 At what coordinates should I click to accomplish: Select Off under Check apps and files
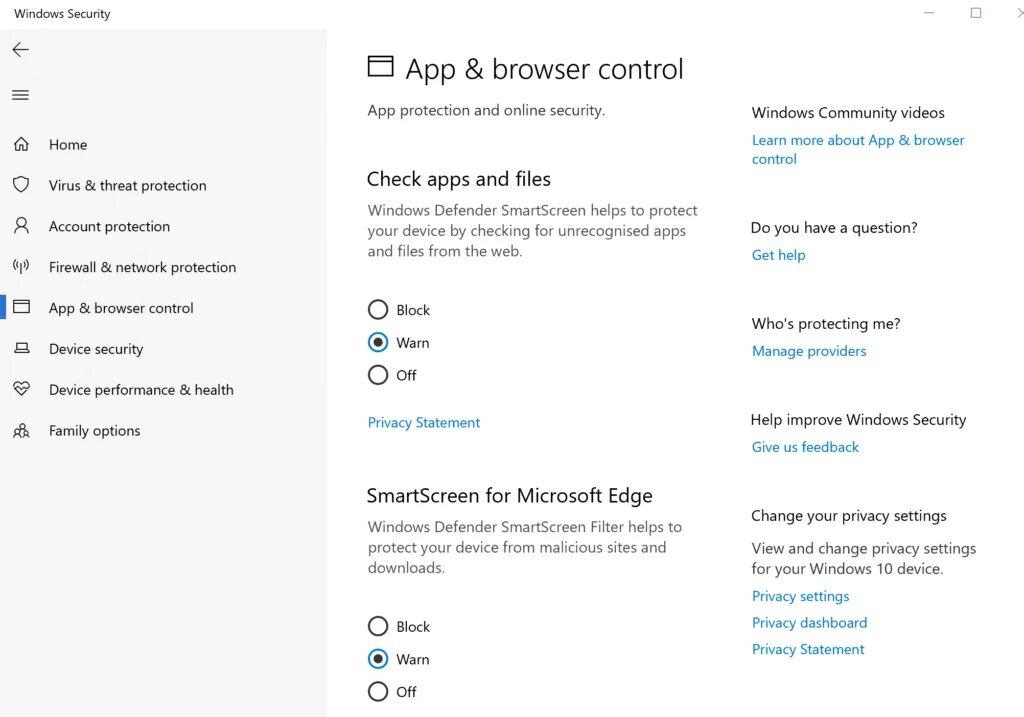[x=378, y=375]
